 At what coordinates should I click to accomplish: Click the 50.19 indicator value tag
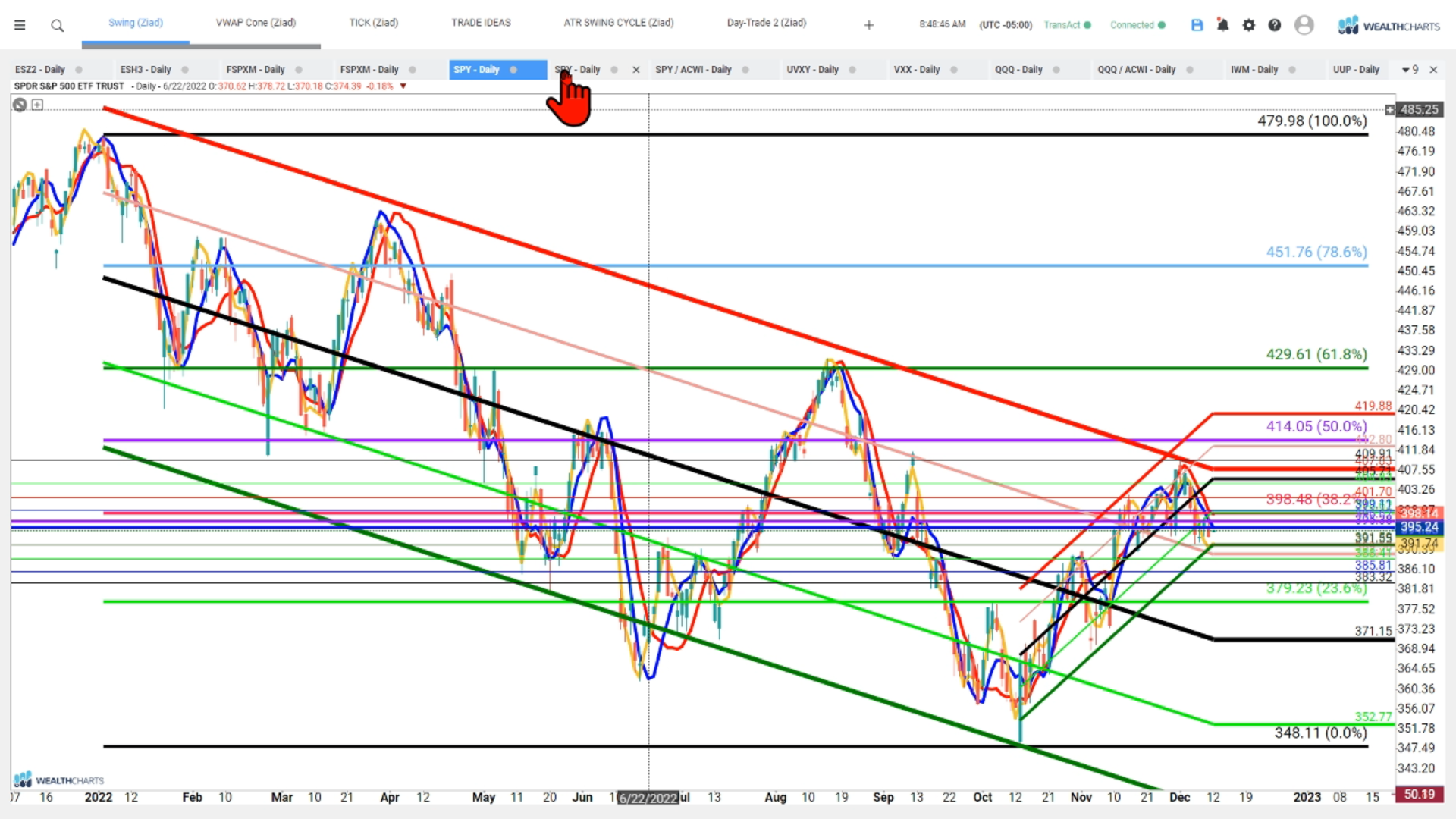[x=1419, y=794]
